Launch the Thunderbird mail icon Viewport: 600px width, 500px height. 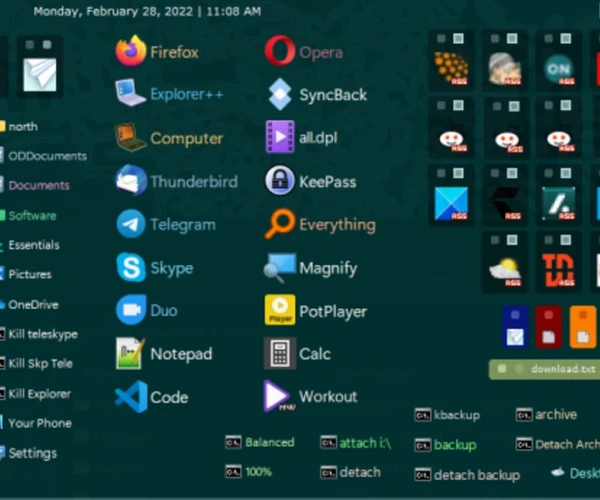[131, 180]
